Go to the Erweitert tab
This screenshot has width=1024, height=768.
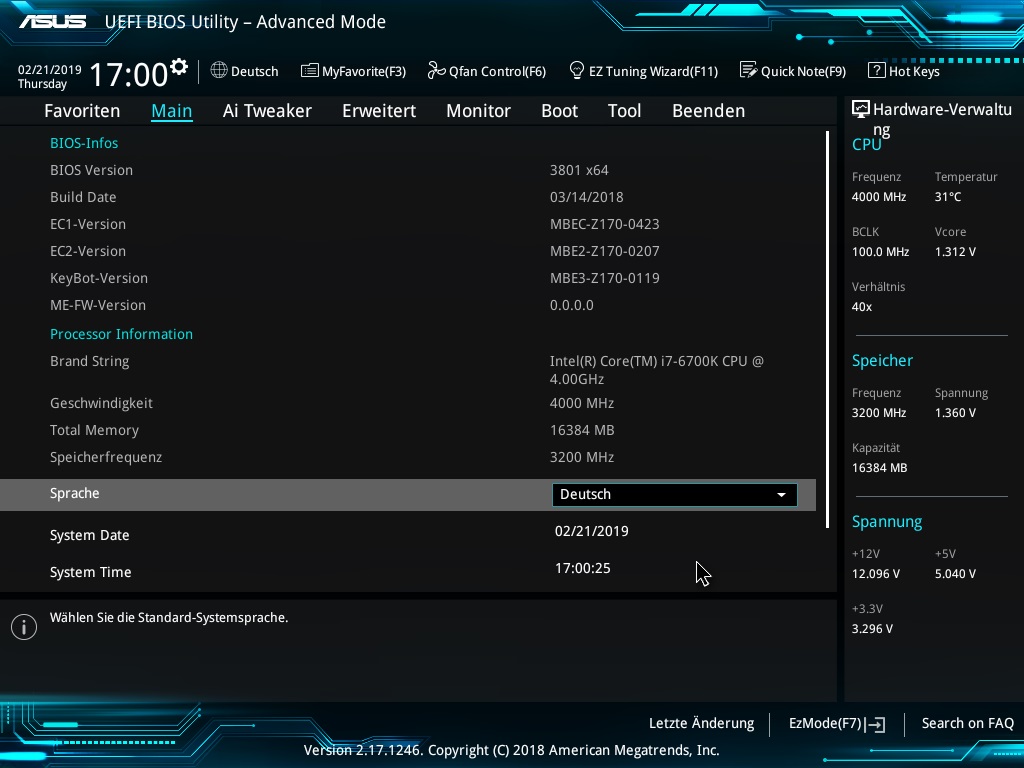point(379,111)
